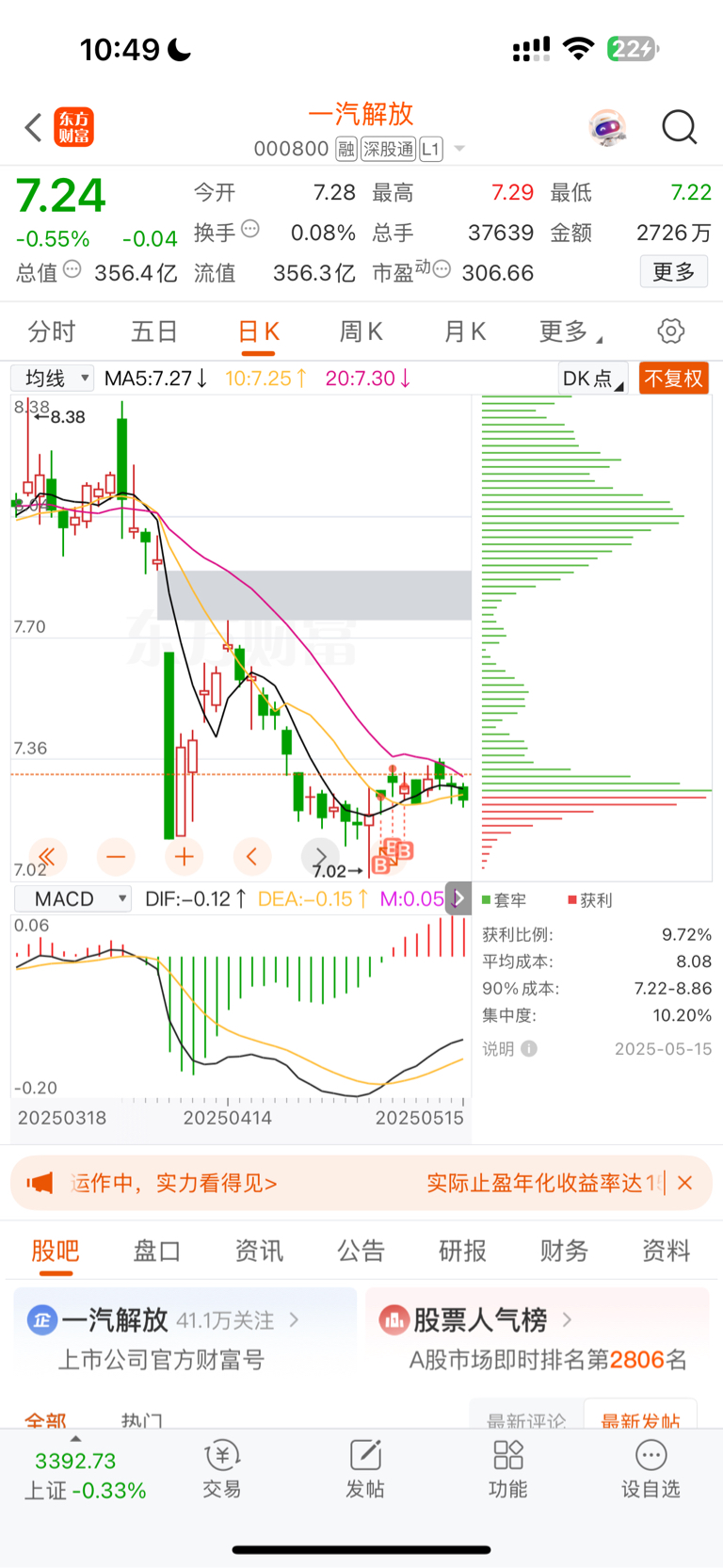Tap the 市盈 info bubble icon
The image size is (723, 1568).
442,269
